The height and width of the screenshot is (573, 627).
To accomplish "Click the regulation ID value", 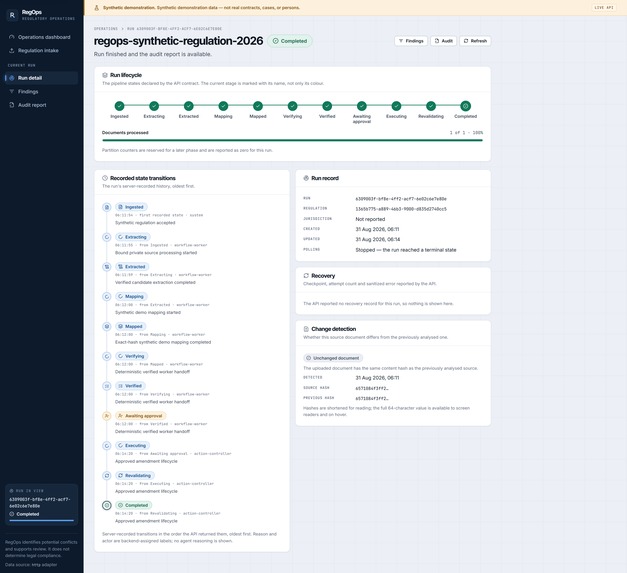I will (401, 209).
